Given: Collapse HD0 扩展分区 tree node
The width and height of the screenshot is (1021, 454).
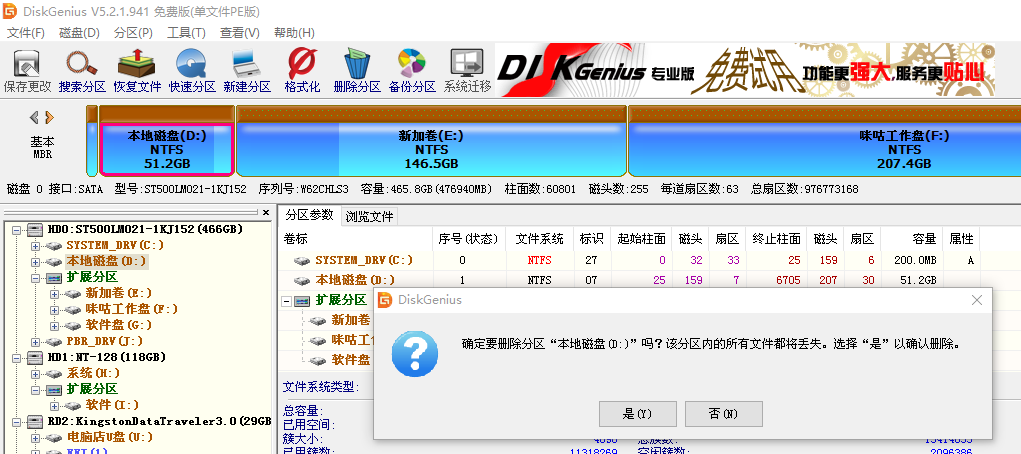Looking at the screenshot, I should pyautogui.click(x=35, y=278).
